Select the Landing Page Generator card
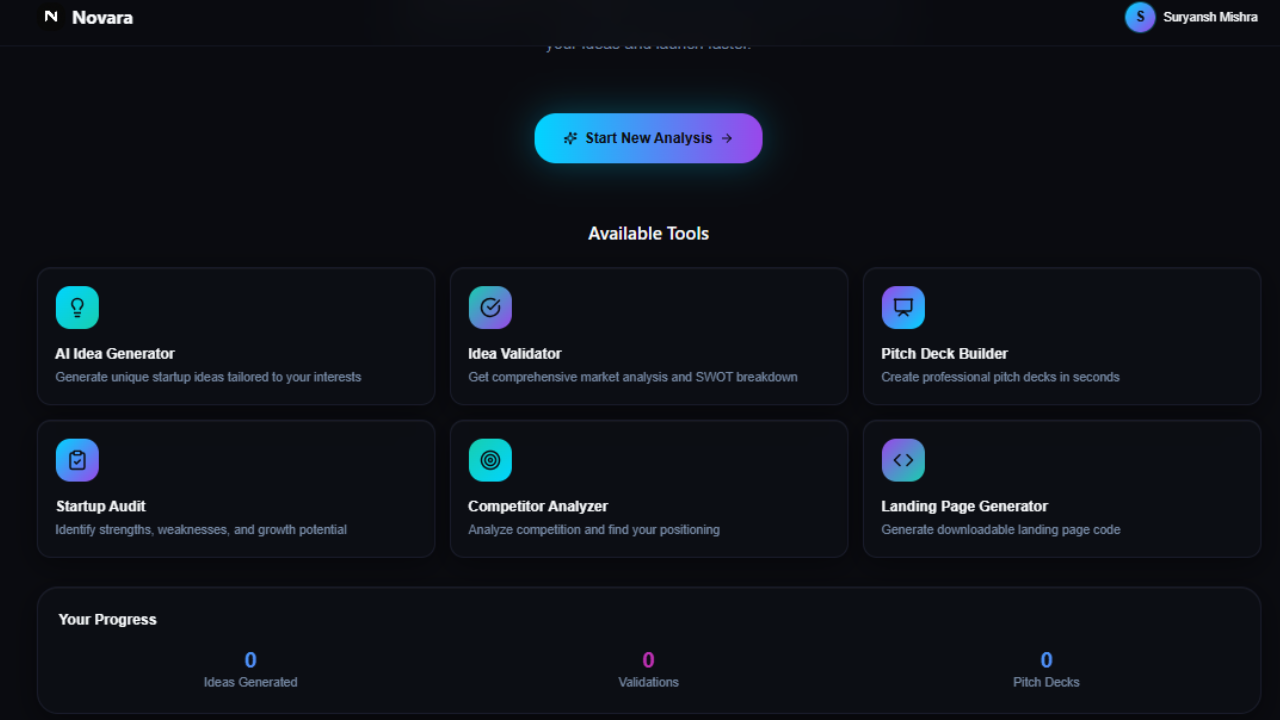 1061,489
